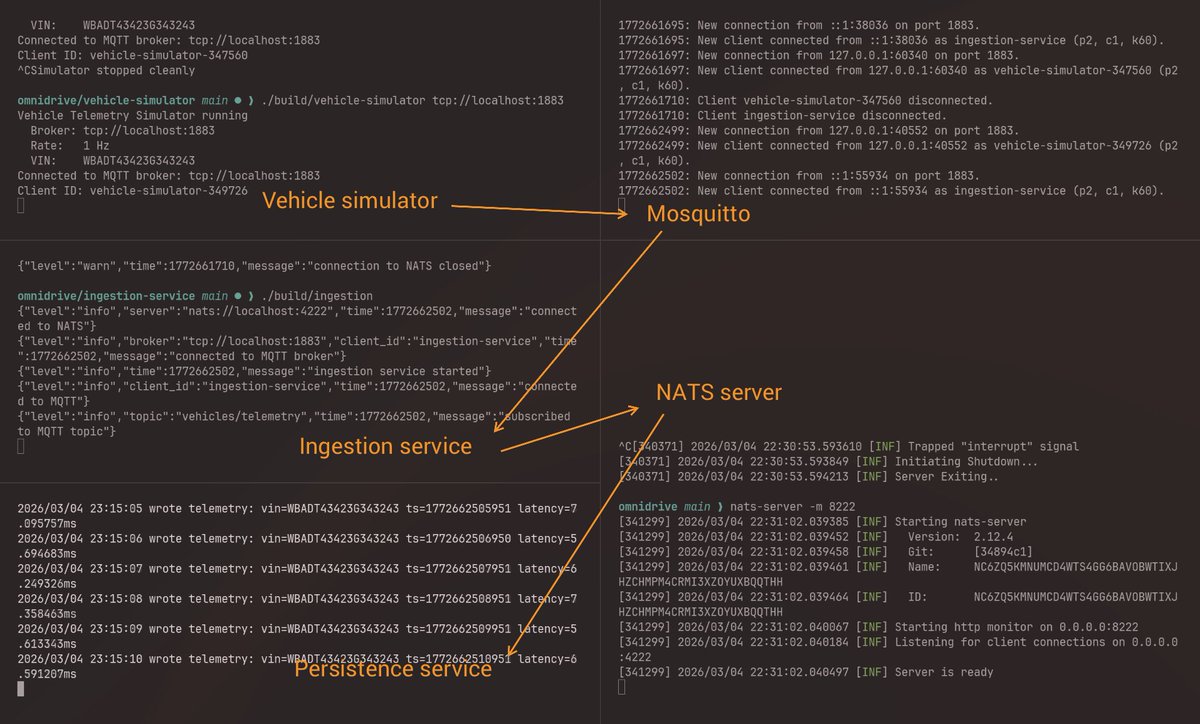1200x724 pixels.
Task: Click 'Client ID: vehicle-simulator-349726' line
Action: click(x=132, y=191)
